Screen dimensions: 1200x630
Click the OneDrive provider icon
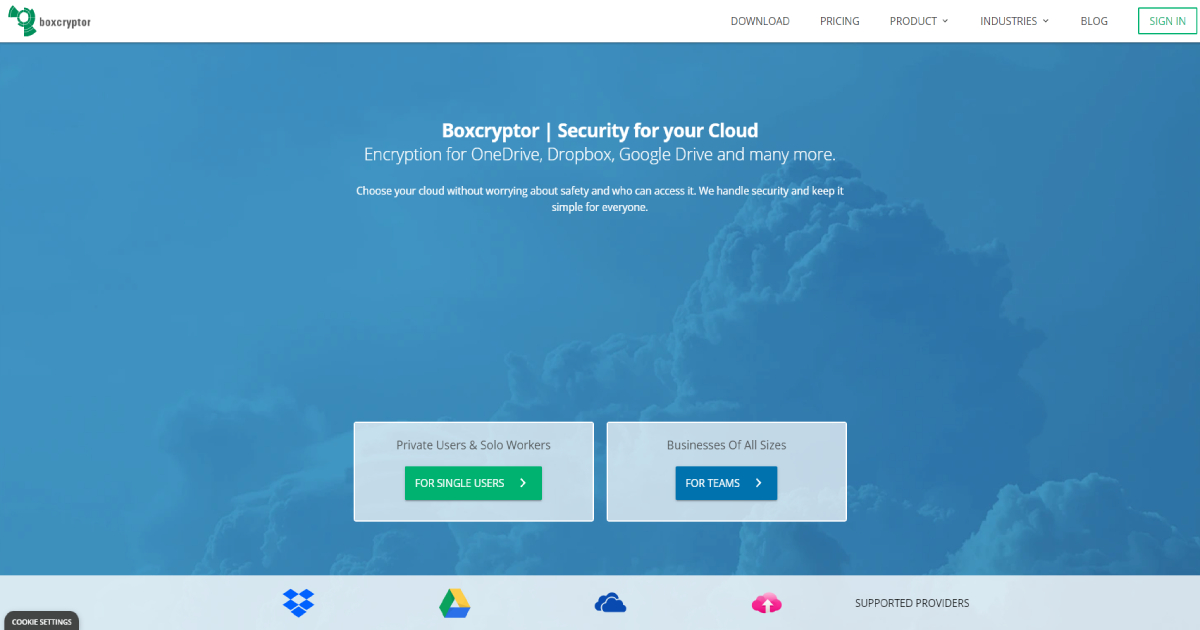610,602
